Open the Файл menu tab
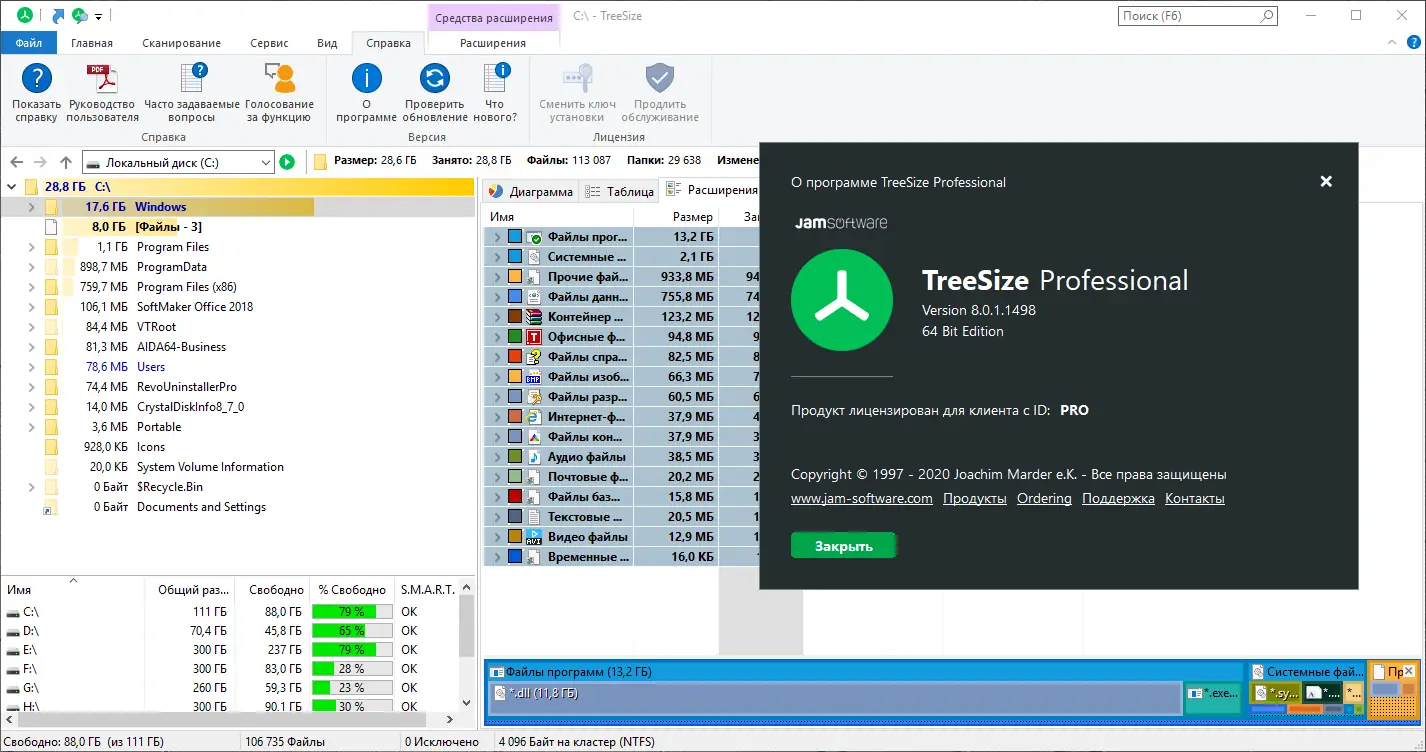1426x752 pixels. (29, 43)
